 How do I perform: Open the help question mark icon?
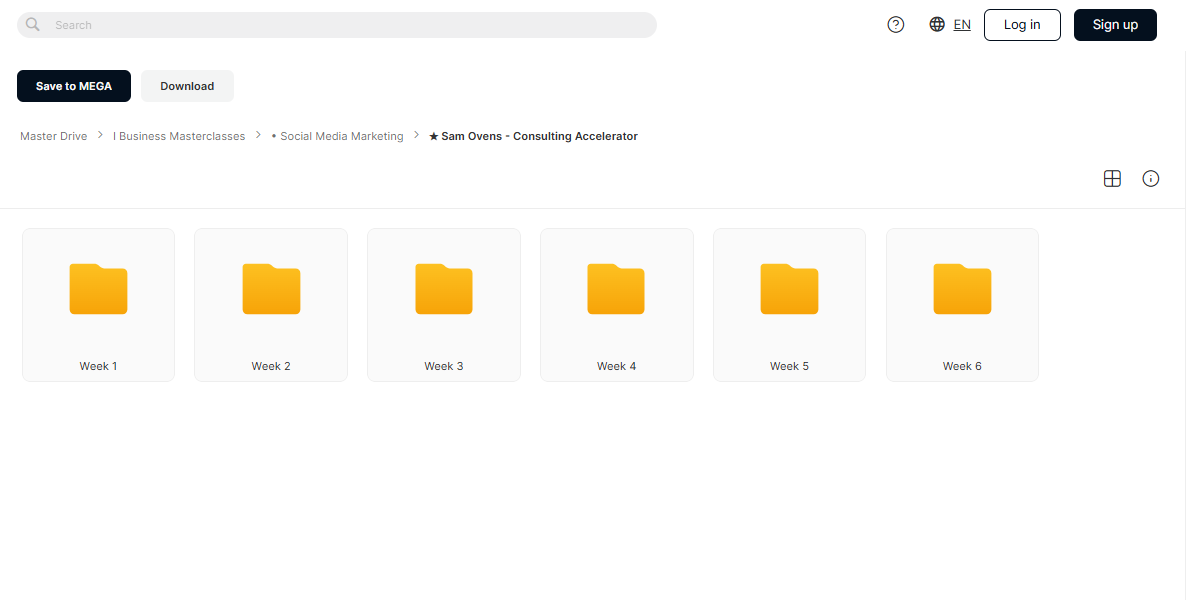coord(896,25)
